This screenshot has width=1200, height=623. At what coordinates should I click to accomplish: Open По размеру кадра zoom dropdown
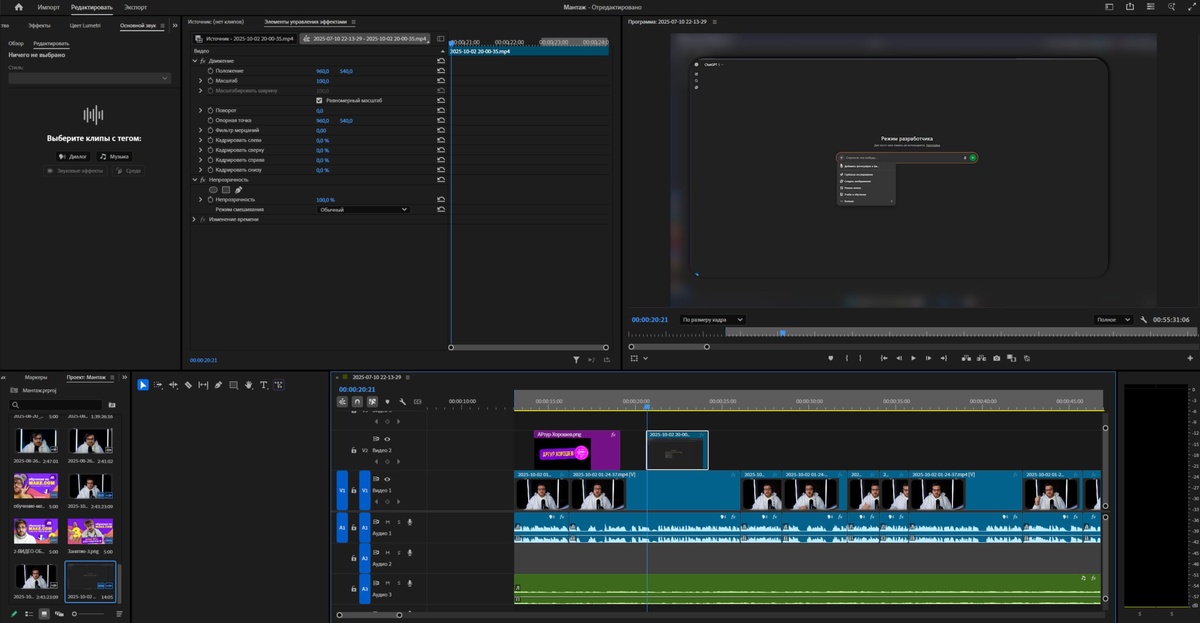(713, 319)
